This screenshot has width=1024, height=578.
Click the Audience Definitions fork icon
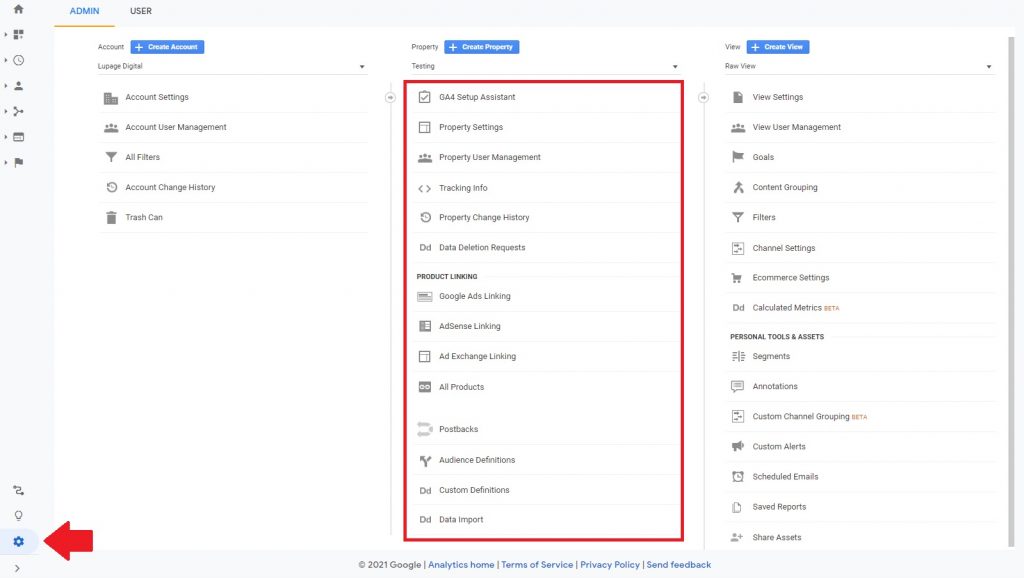(425, 460)
